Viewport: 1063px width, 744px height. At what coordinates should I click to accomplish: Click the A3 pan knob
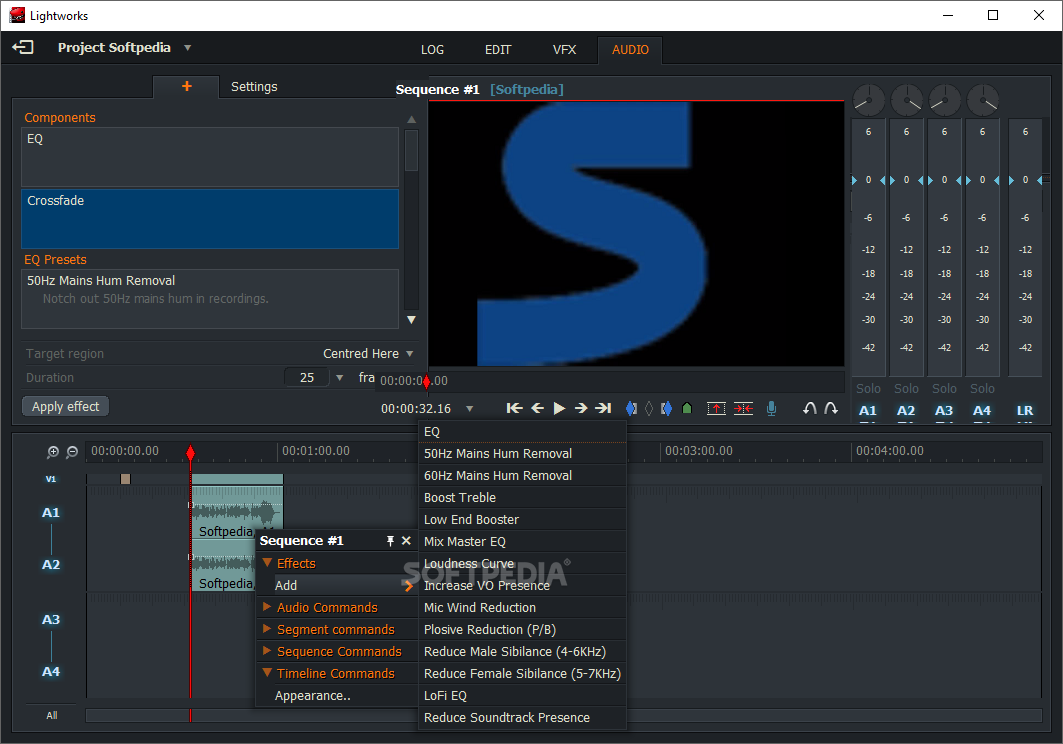pyautogui.click(x=944, y=101)
